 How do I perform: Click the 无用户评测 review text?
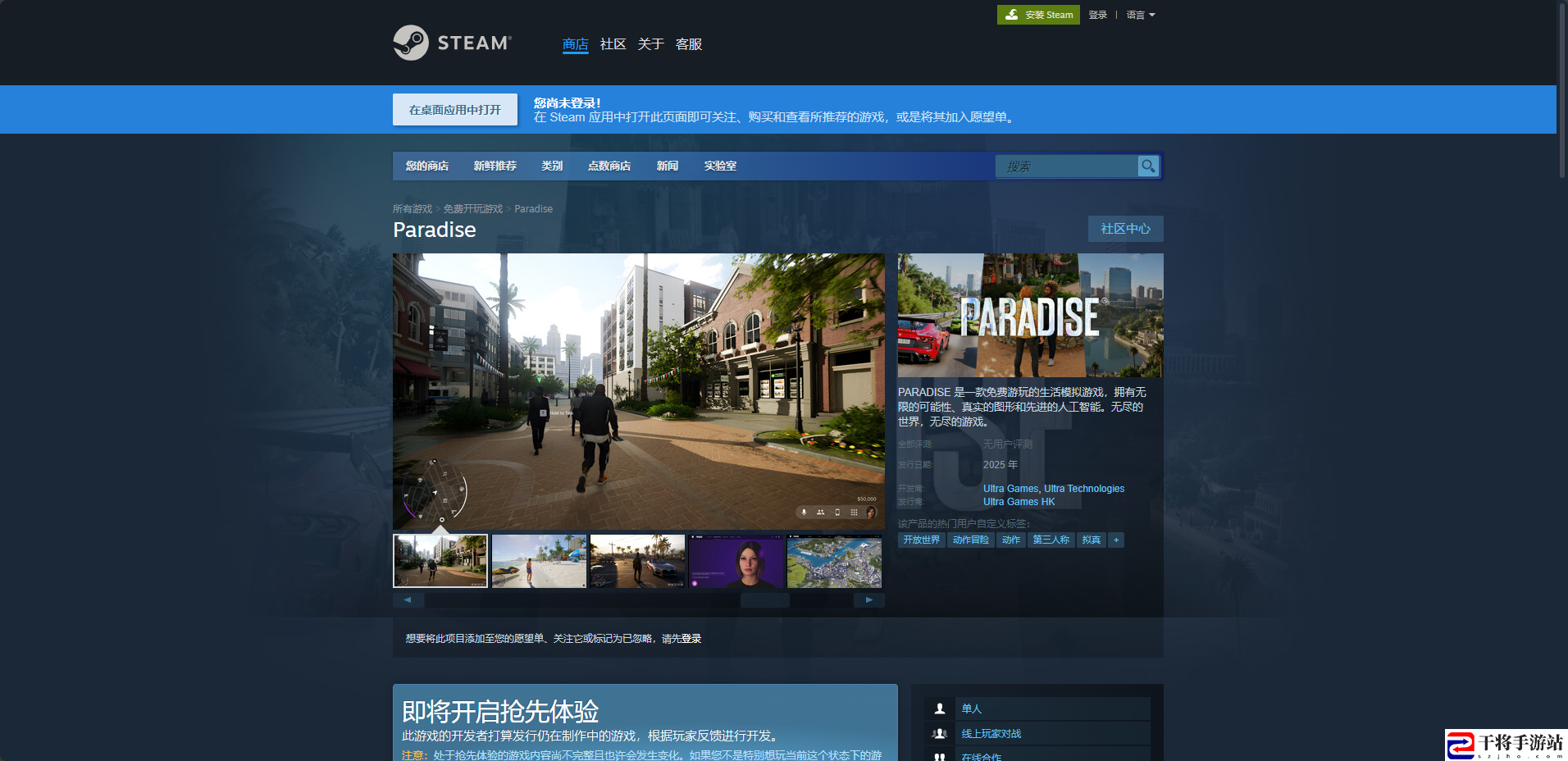1008,444
